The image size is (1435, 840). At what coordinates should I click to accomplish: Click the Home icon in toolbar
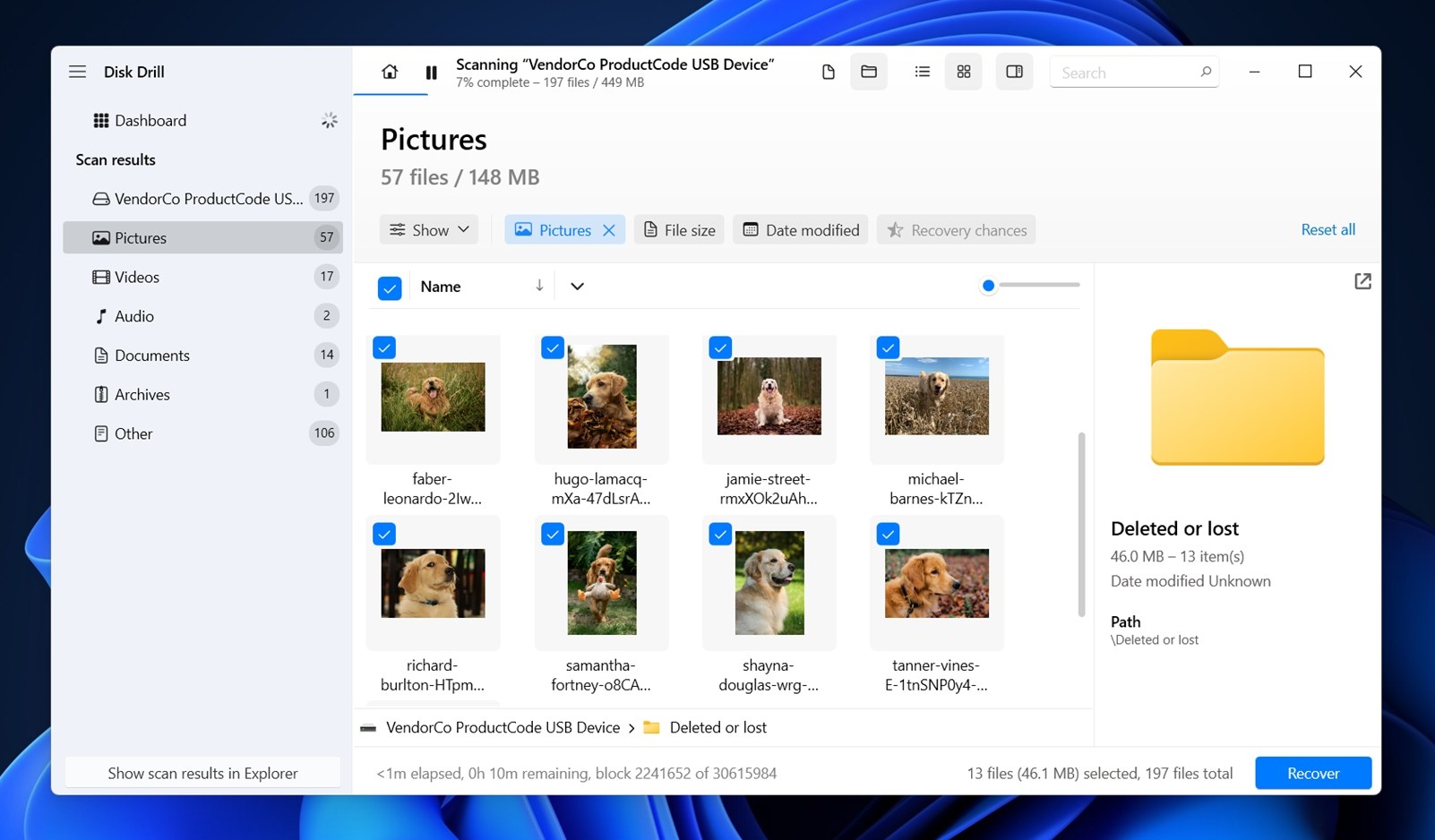click(x=390, y=72)
